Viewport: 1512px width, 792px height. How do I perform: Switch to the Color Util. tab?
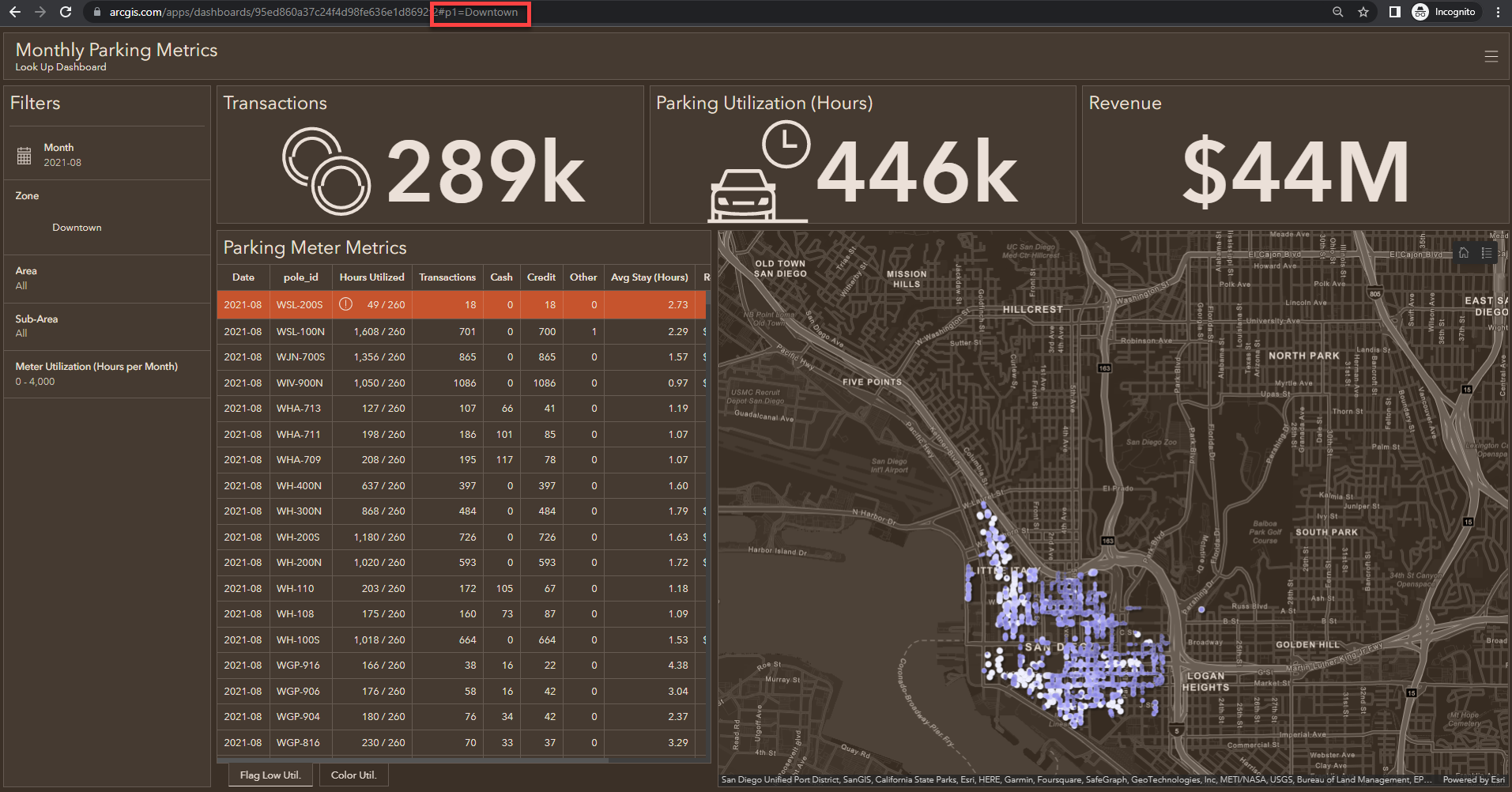[x=353, y=775]
